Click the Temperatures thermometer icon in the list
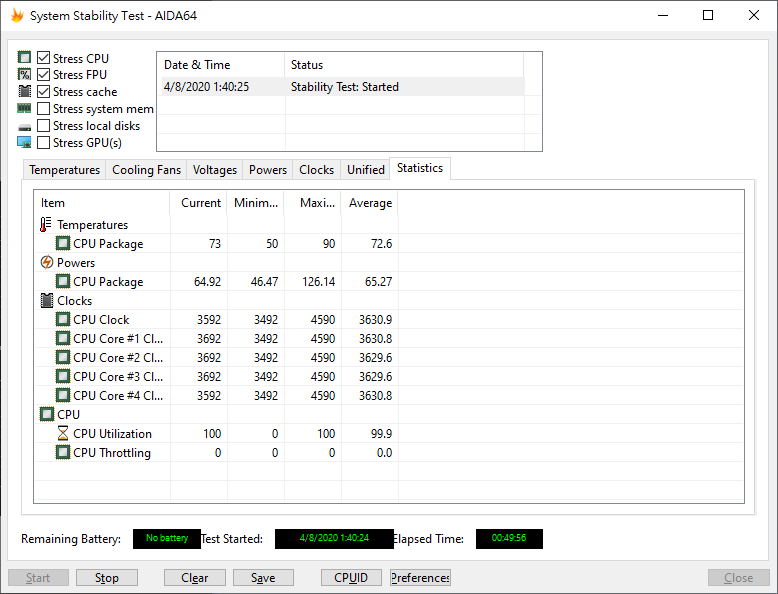This screenshot has width=778, height=594. [46, 224]
